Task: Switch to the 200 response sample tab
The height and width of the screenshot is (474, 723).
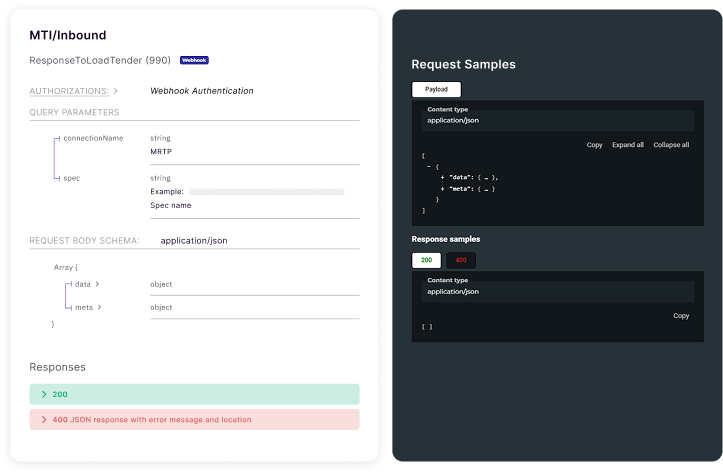Action: point(426,260)
